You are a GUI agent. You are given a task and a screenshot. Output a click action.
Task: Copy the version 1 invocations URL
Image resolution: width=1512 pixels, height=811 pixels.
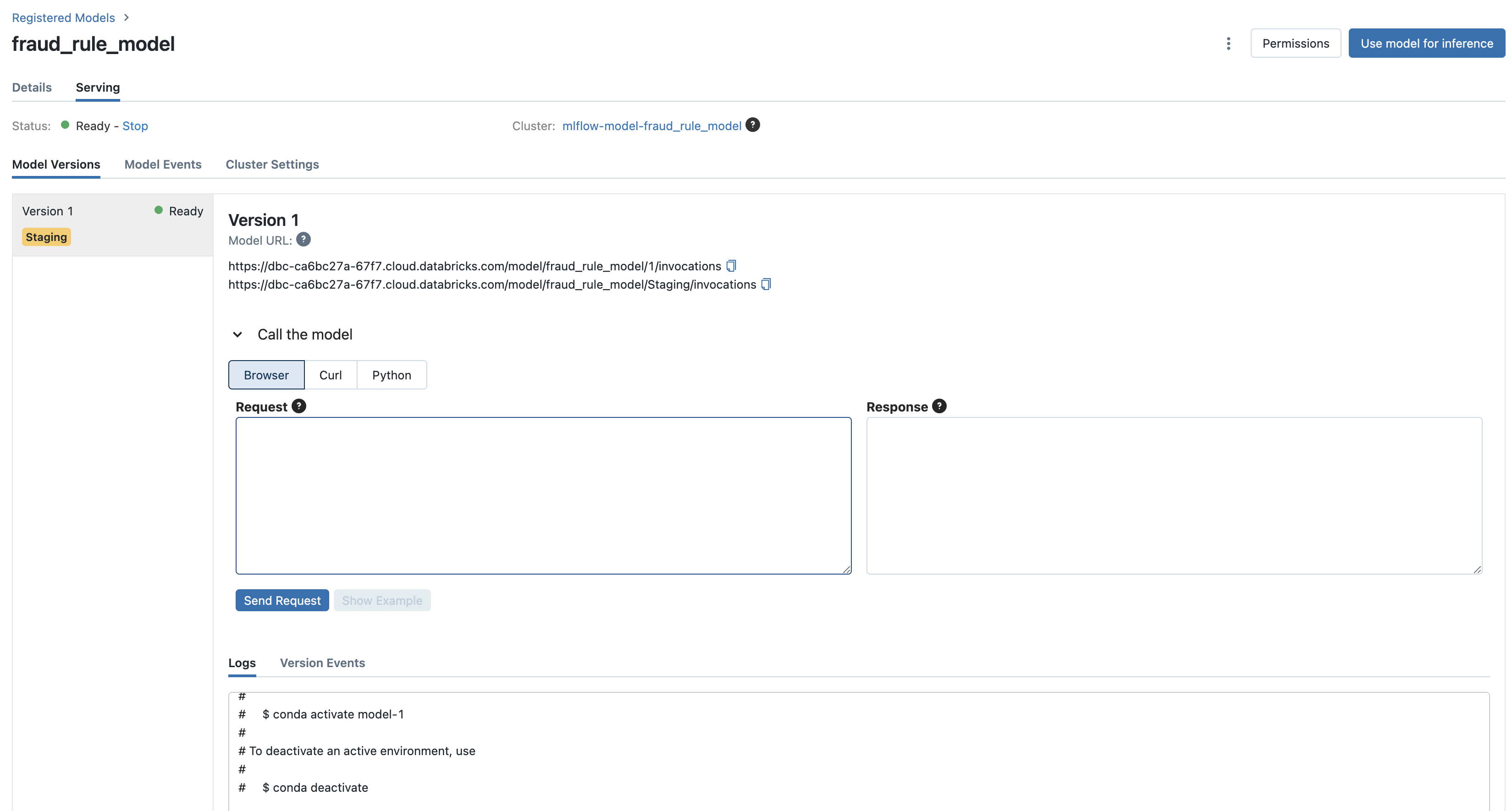click(731, 266)
